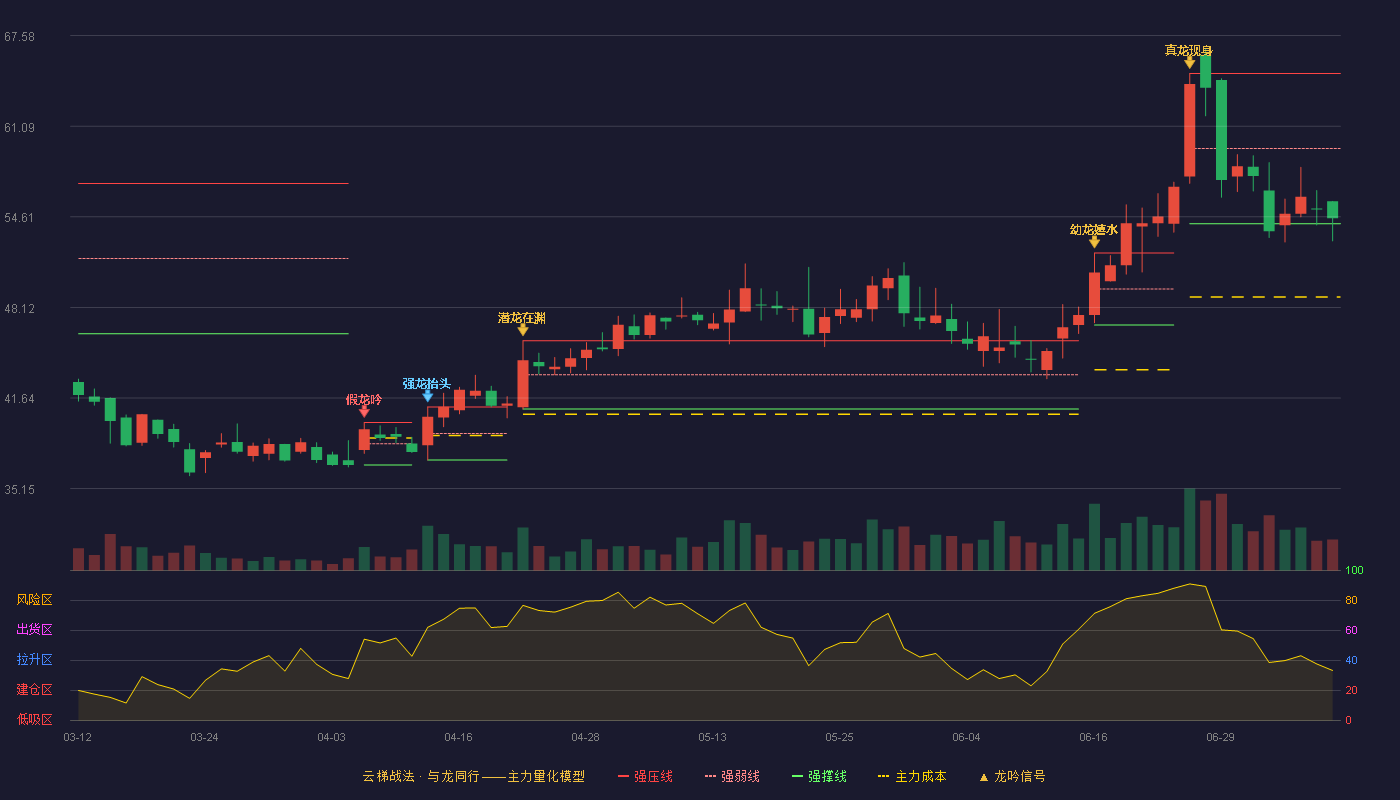This screenshot has height=800, width=1400.
Task: Click the 54.61 price axis label
Action: click(20, 218)
